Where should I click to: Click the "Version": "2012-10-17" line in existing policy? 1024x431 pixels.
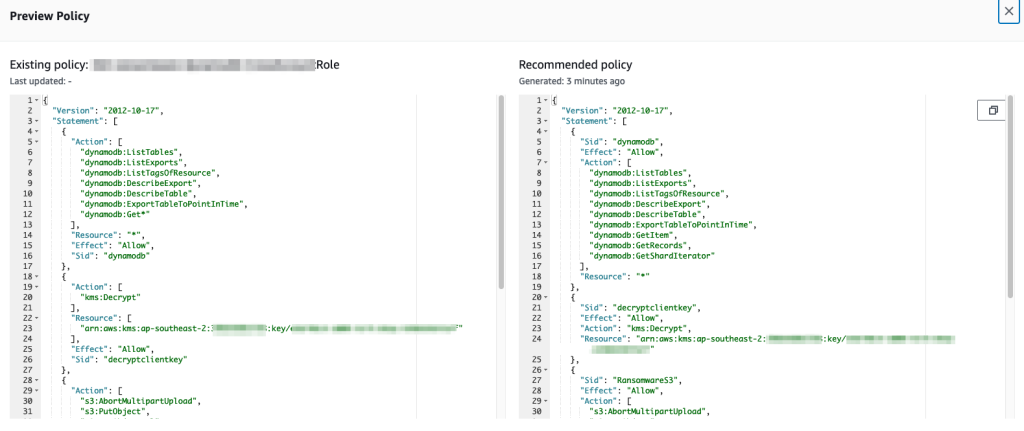coord(108,111)
